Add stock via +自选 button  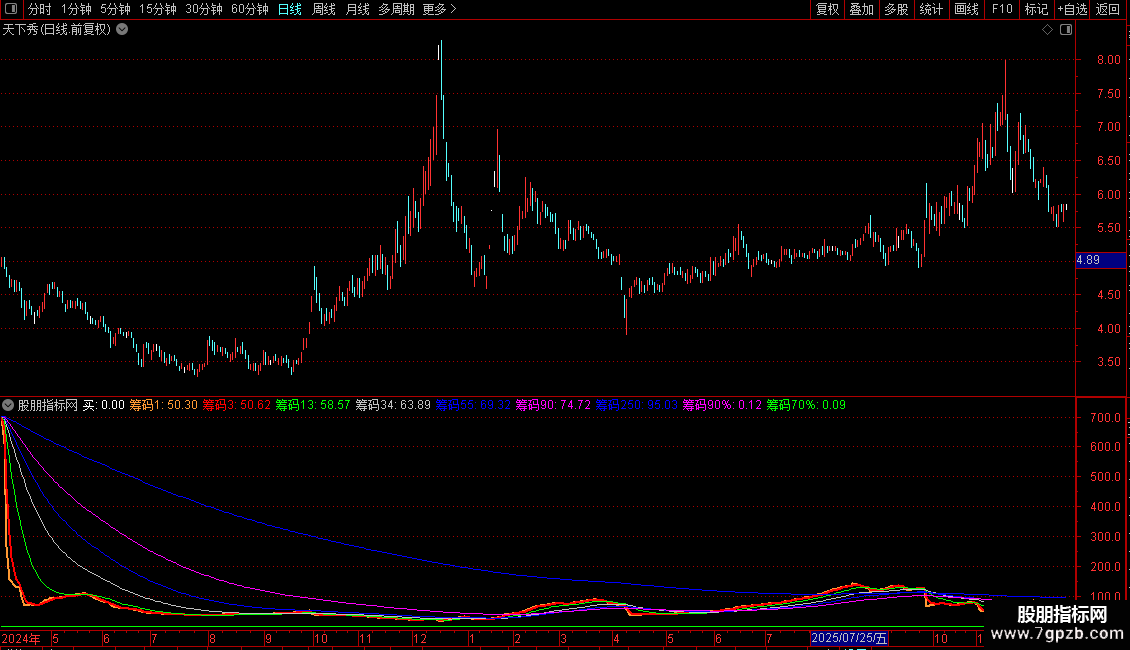1072,9
